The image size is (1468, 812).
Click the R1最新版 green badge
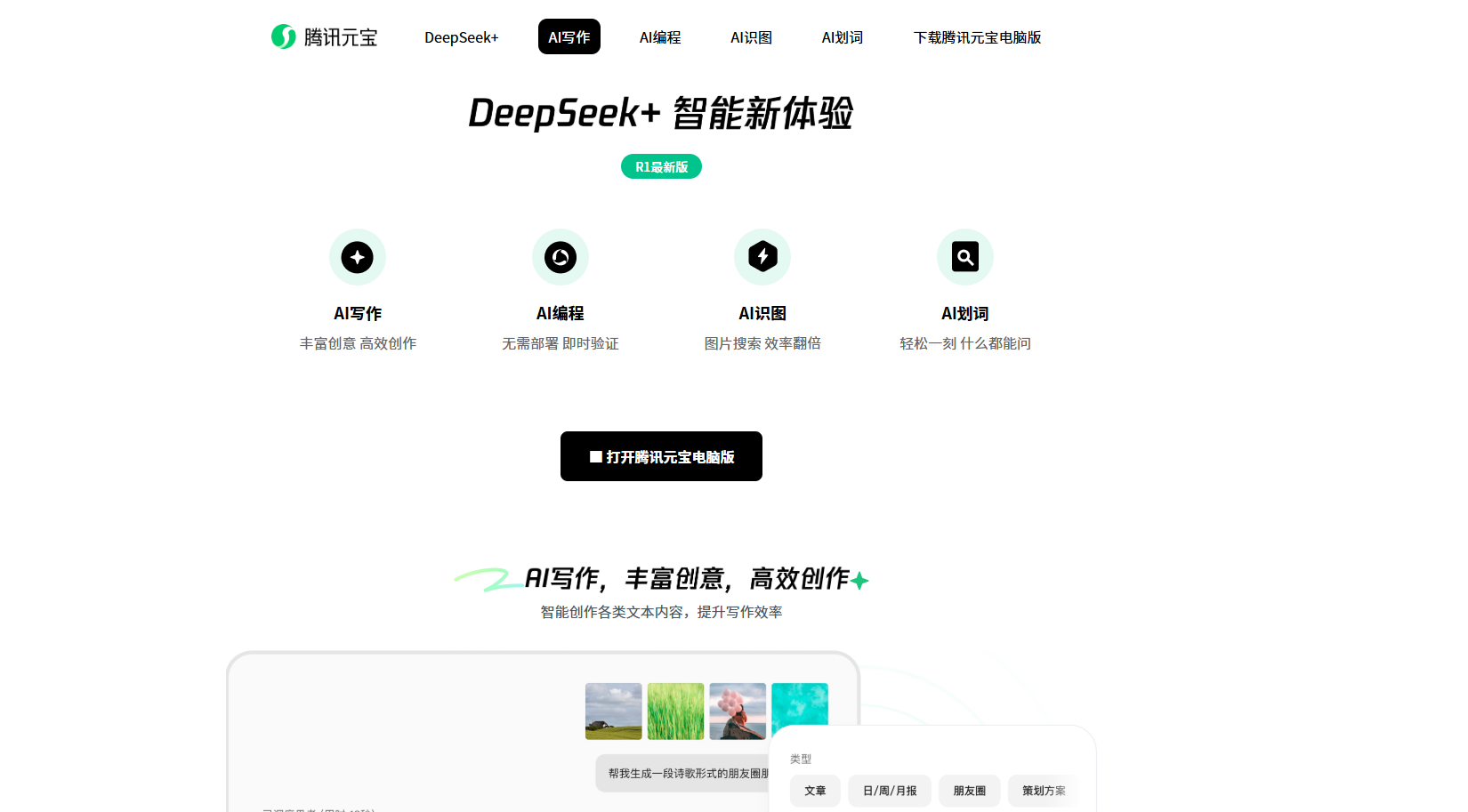coord(661,166)
